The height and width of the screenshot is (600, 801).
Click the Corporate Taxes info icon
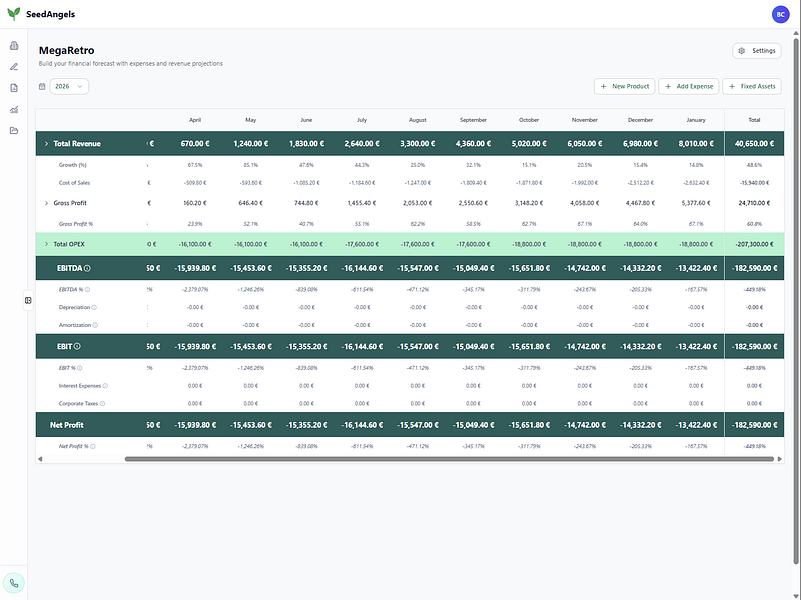(x=102, y=403)
